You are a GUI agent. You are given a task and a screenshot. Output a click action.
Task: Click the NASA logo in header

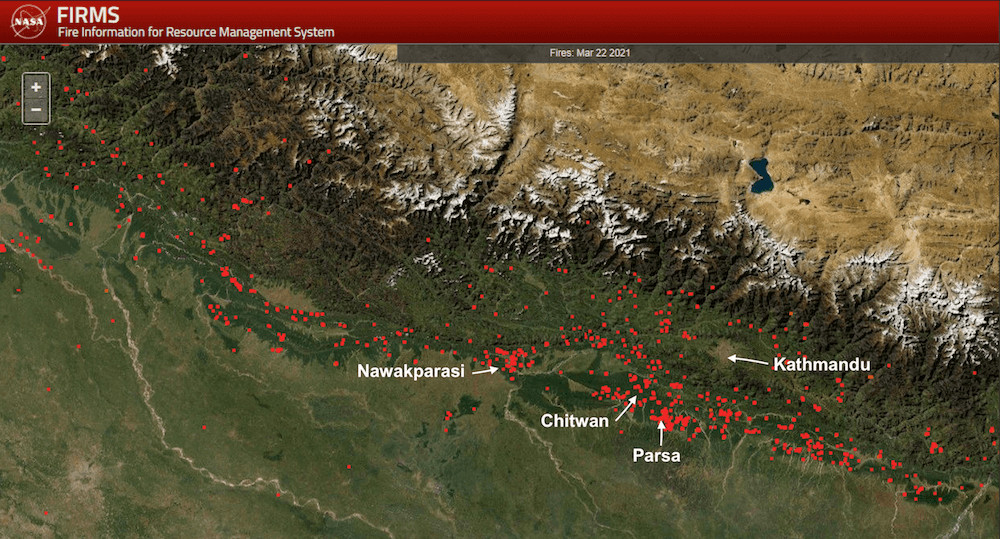[x=30, y=21]
